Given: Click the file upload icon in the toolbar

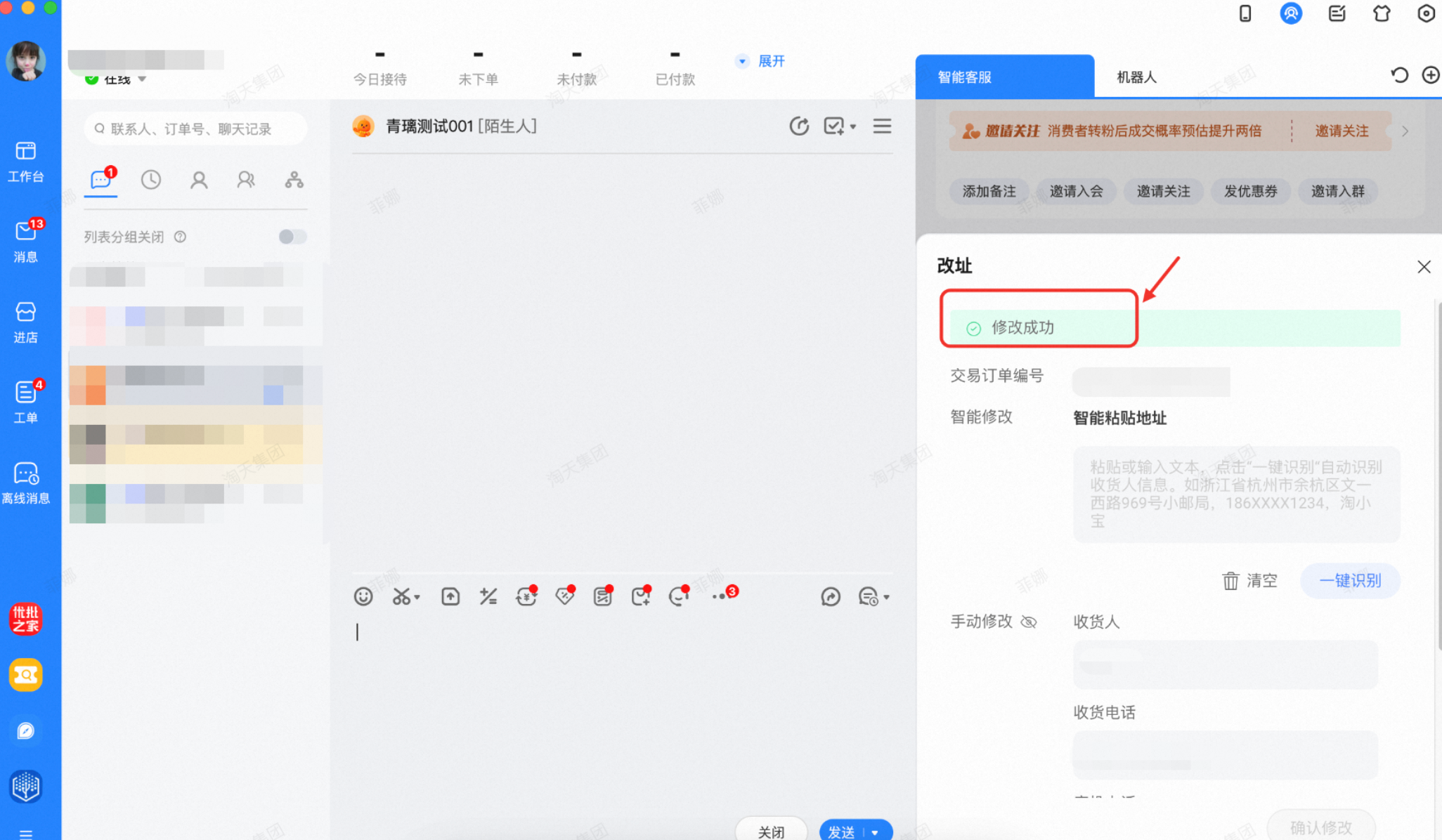Looking at the screenshot, I should 450,596.
